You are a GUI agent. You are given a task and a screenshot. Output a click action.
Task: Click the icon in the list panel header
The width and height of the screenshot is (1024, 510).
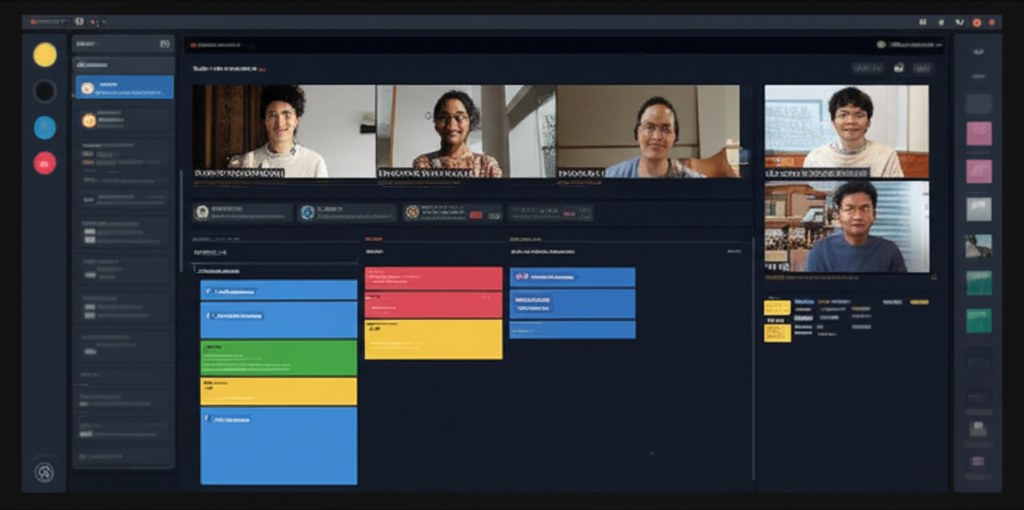click(x=164, y=44)
